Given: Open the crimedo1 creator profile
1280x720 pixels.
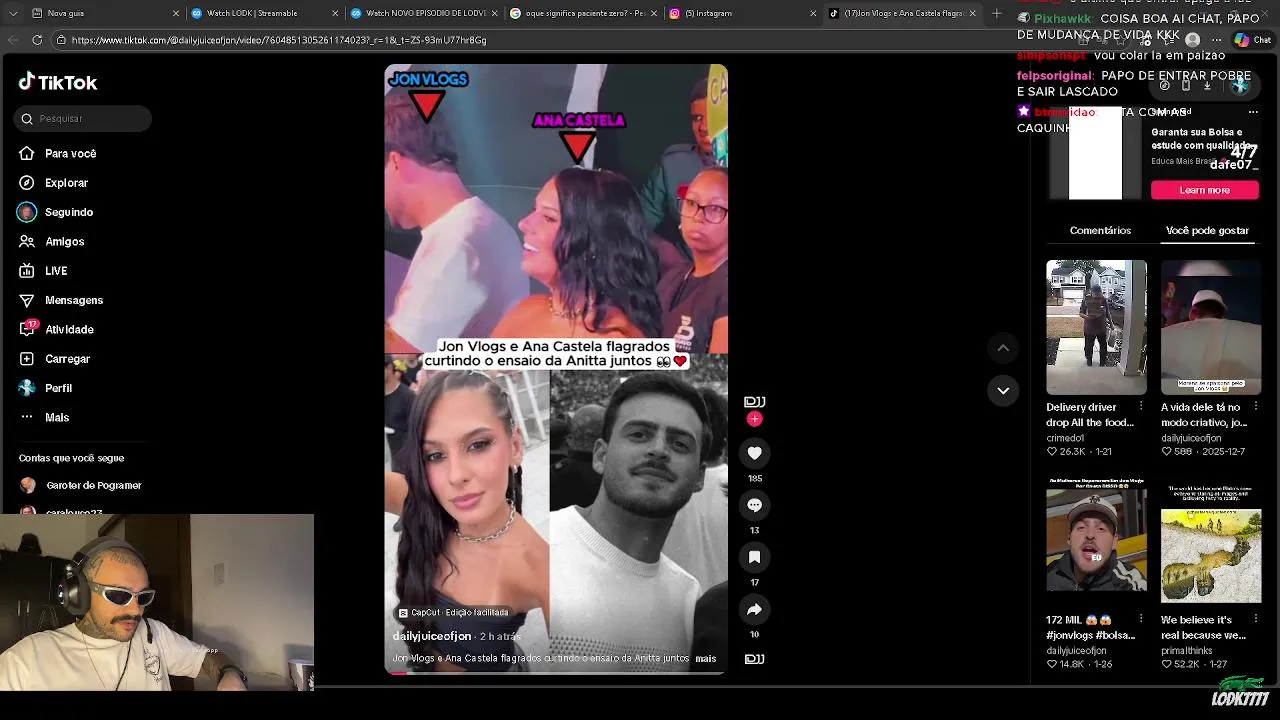Looking at the screenshot, I should [x=1065, y=438].
